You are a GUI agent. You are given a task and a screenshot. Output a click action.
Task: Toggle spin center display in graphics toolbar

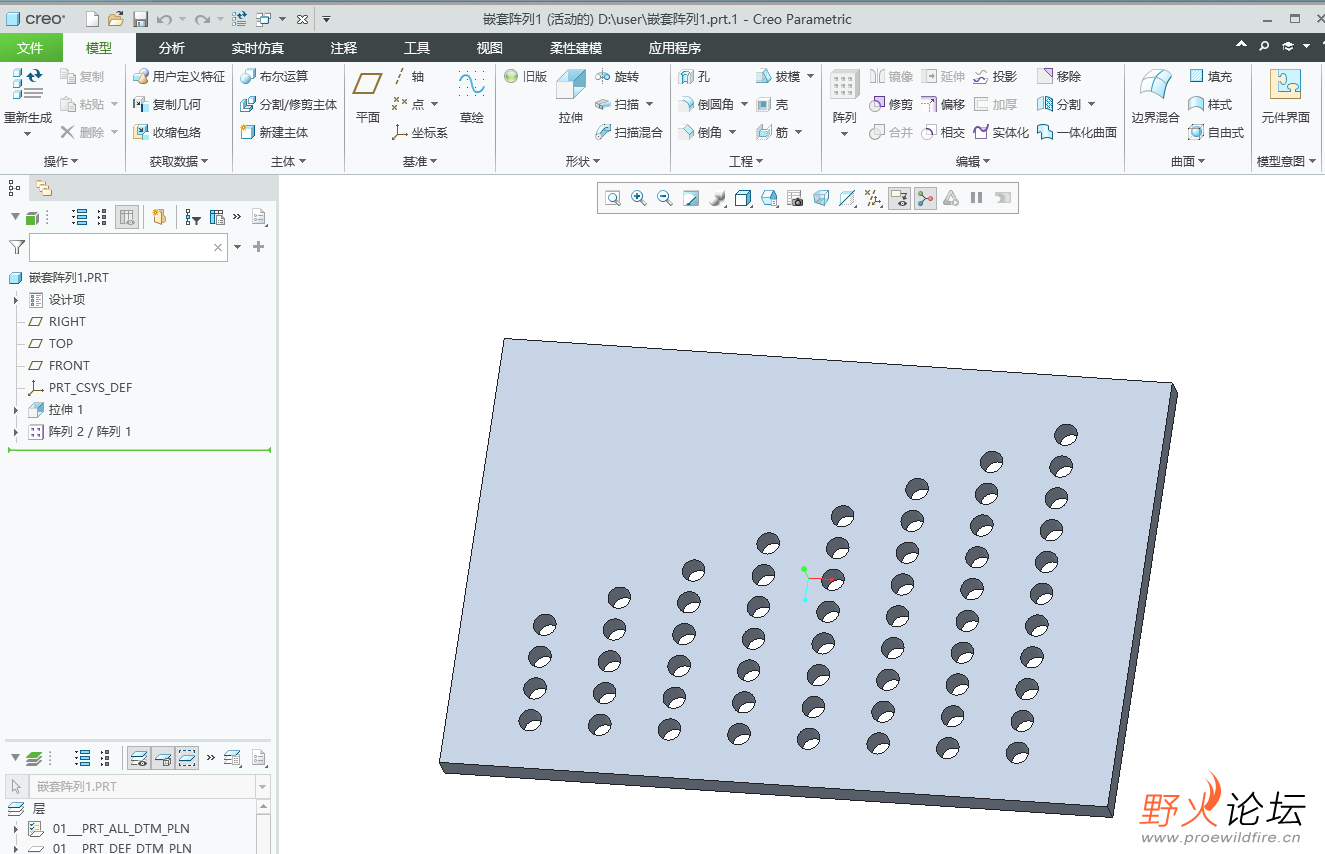[925, 198]
